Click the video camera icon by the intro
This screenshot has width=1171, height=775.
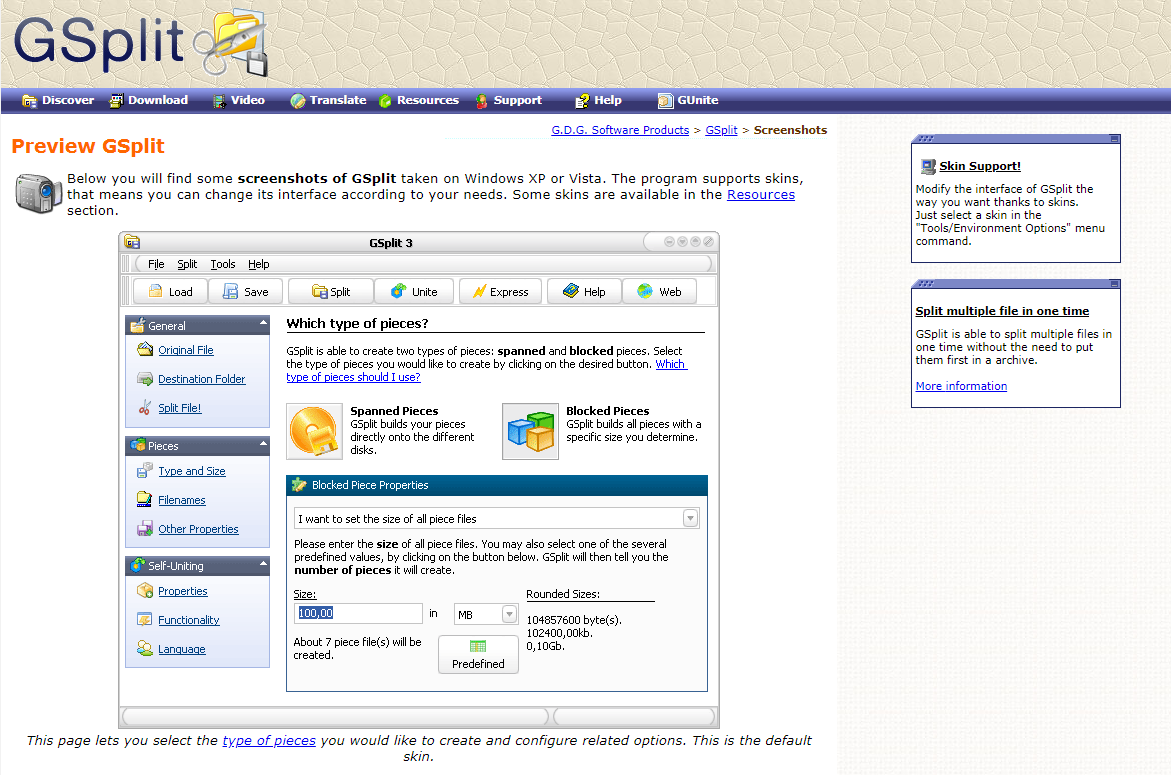38,193
